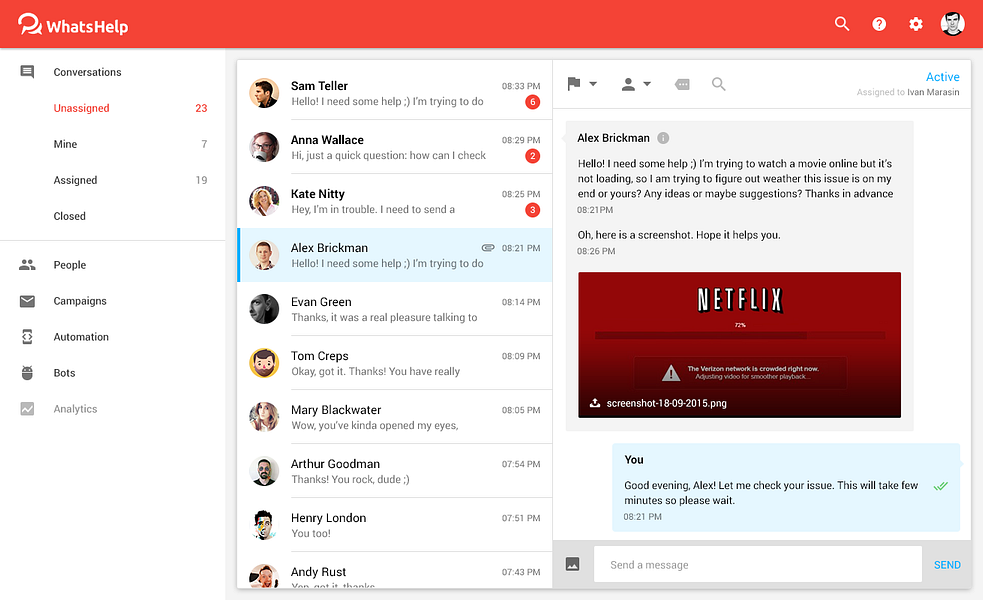The height and width of the screenshot is (600, 983).
Task: Open Mary Blackwater's conversation
Action: pyautogui.click(x=394, y=417)
